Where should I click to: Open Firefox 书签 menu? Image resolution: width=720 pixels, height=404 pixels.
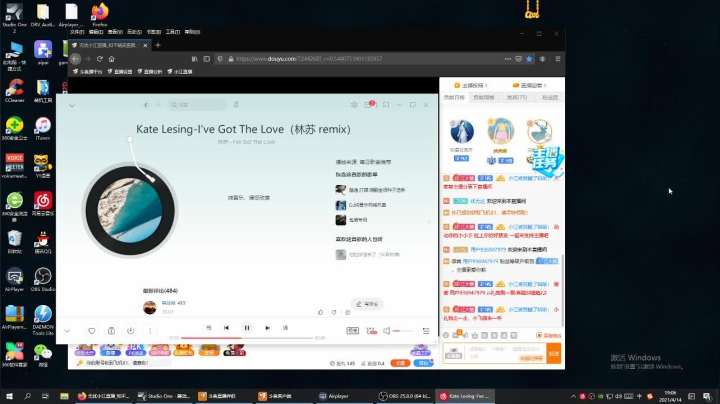153,32
